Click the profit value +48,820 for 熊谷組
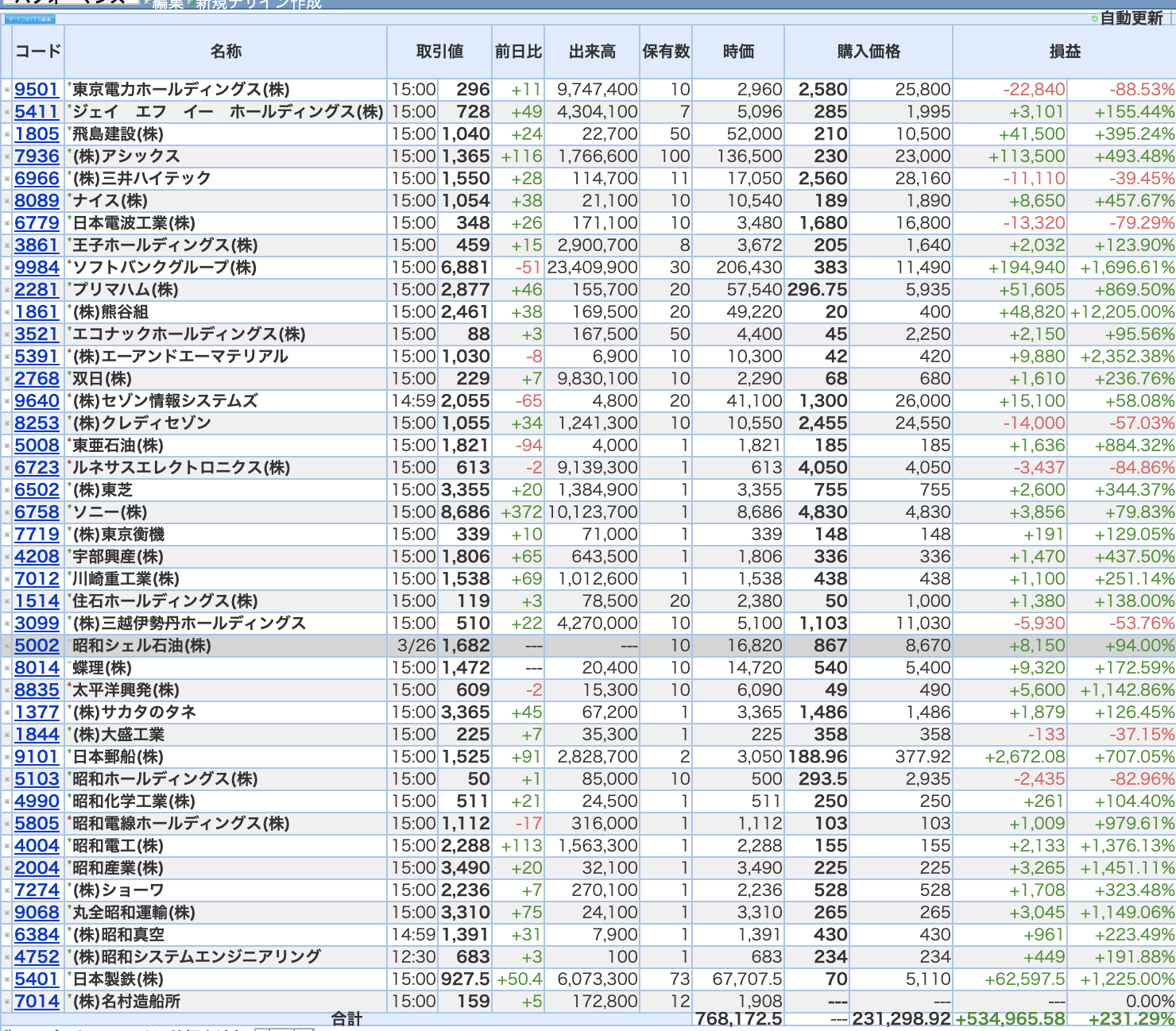 pos(1032,312)
